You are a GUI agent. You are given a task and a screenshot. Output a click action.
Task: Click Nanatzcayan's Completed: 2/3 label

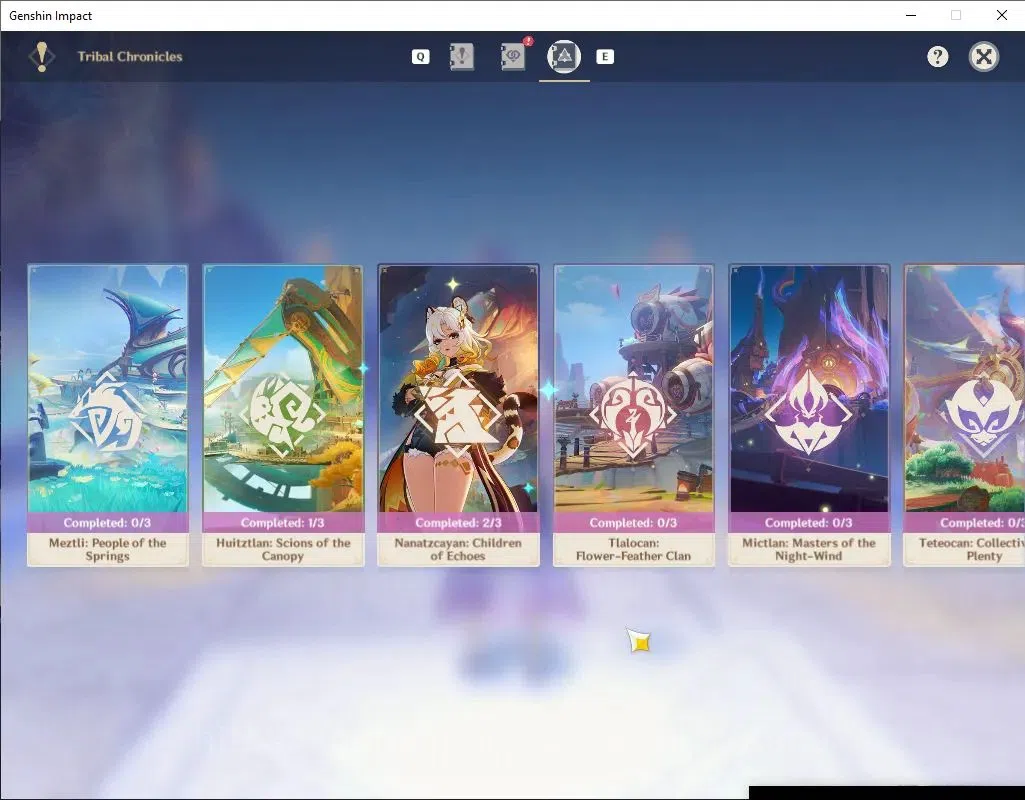tap(458, 523)
